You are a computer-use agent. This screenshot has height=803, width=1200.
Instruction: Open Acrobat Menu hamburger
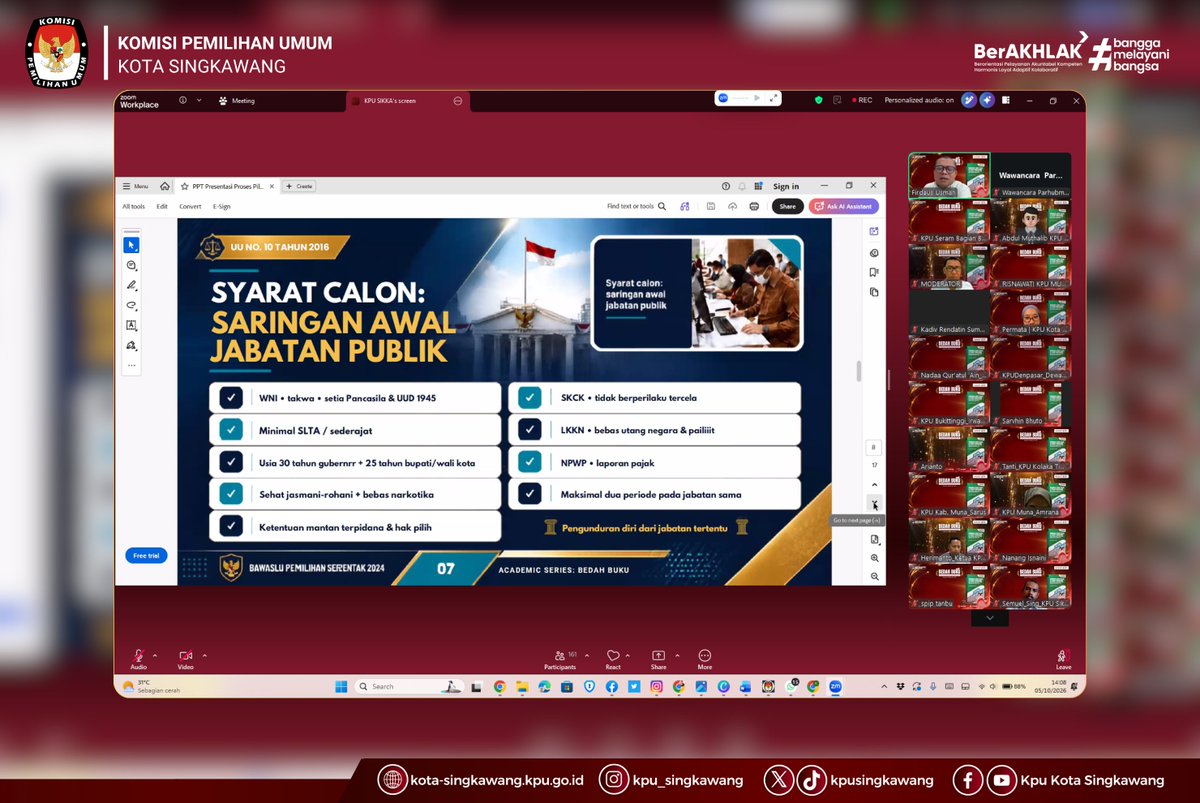135,186
